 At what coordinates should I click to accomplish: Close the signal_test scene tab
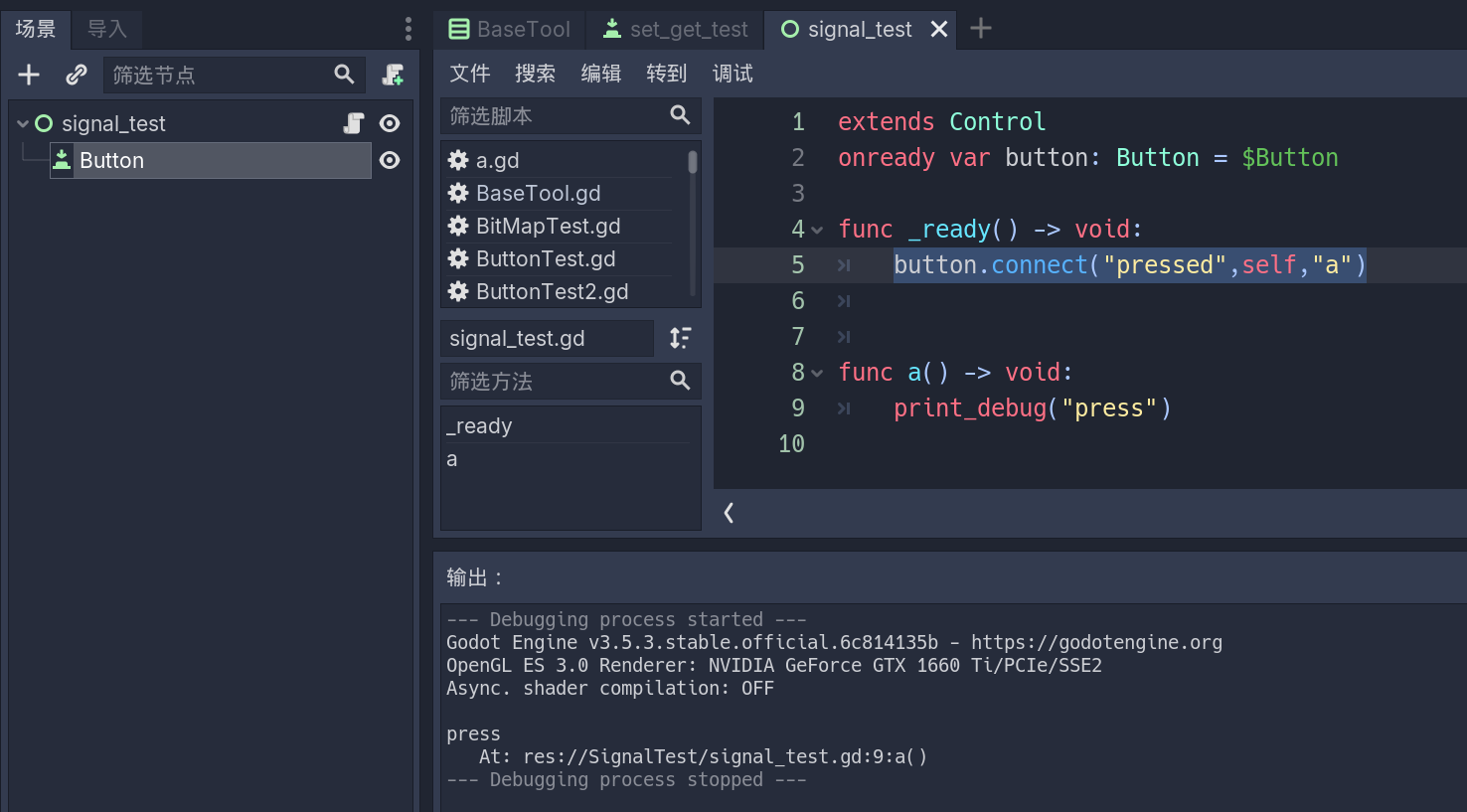[939, 29]
